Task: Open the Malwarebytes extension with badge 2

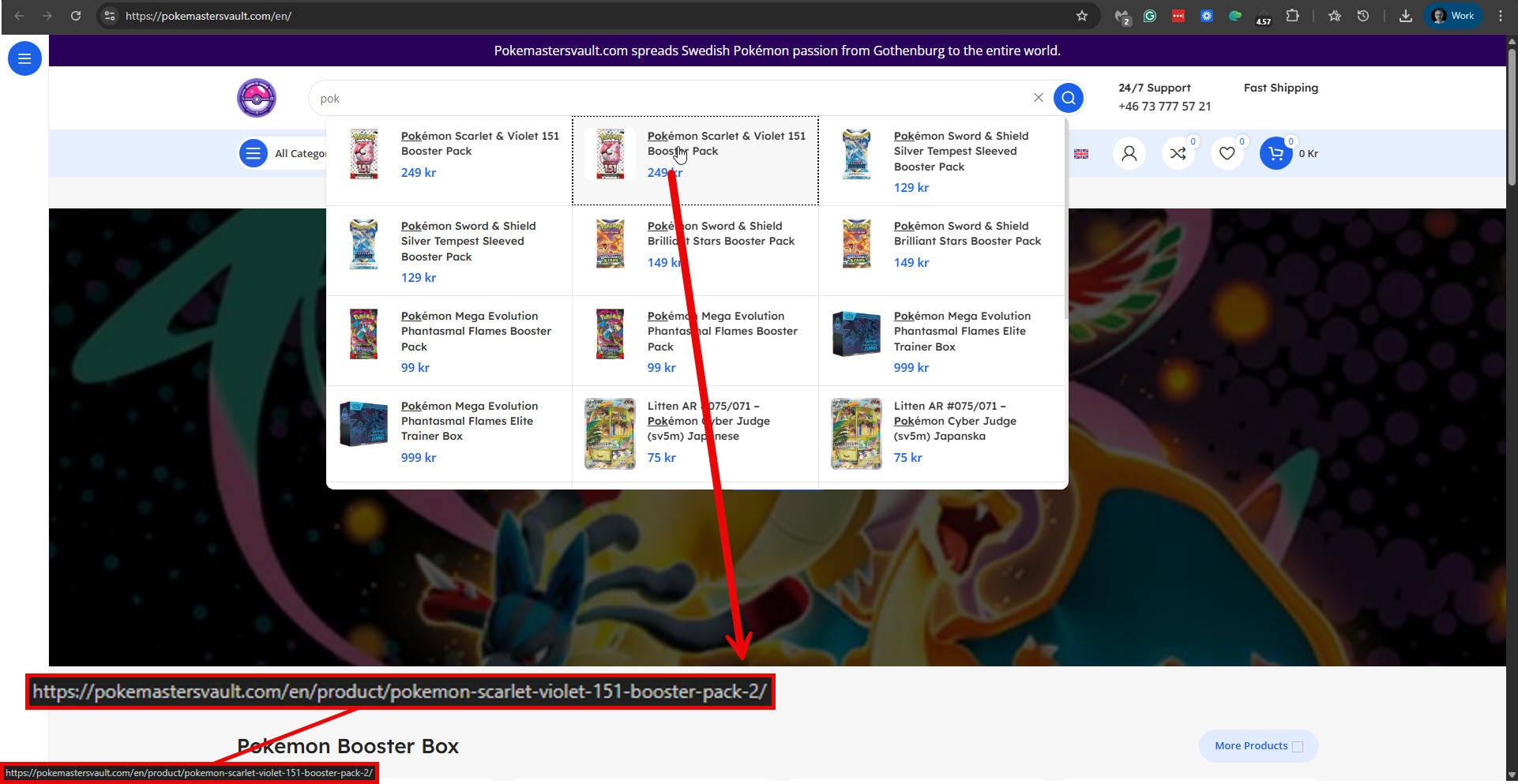Action: click(1122, 17)
